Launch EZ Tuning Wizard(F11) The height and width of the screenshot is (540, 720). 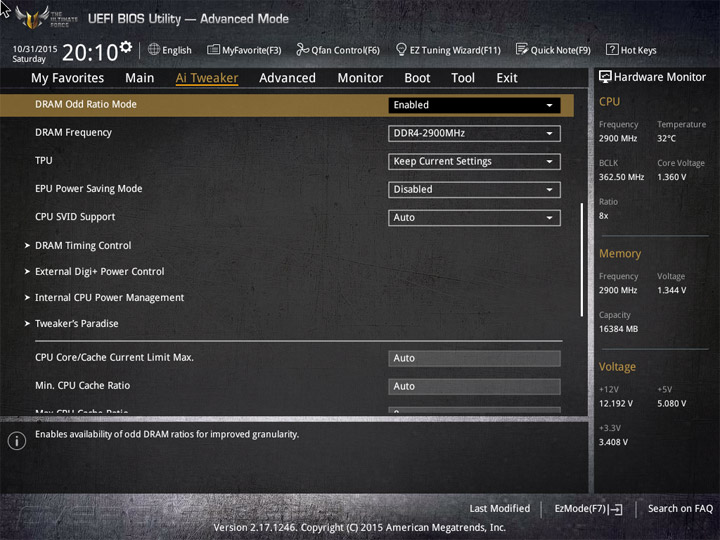(x=448, y=50)
